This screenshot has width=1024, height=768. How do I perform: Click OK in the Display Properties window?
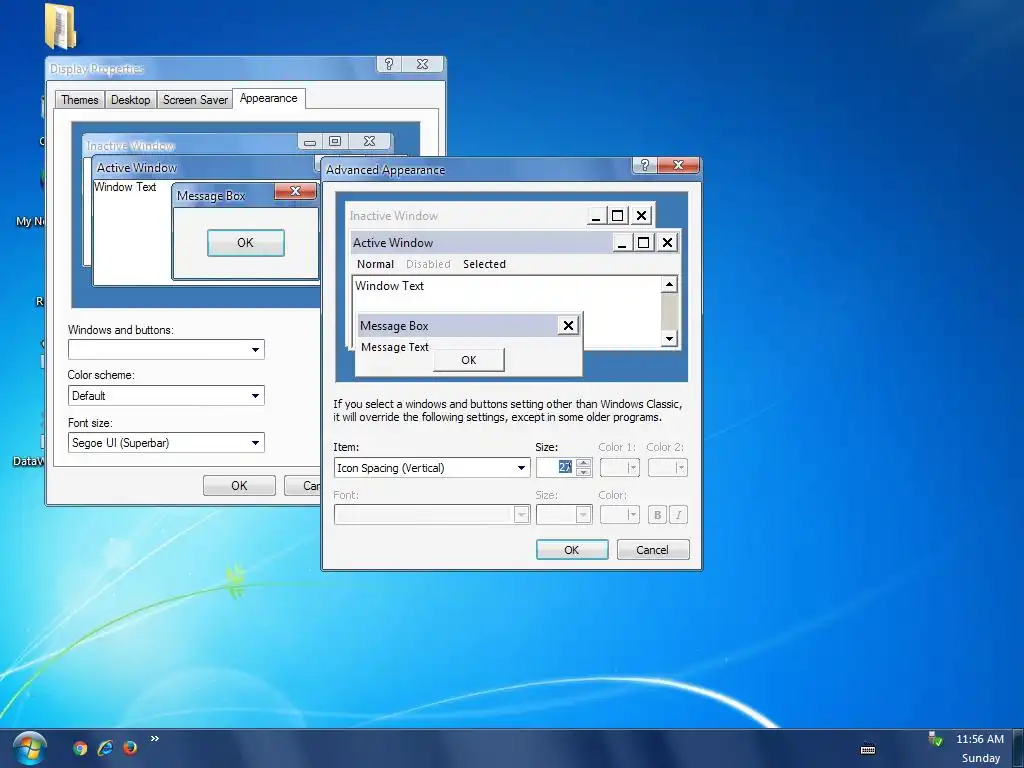click(239, 485)
